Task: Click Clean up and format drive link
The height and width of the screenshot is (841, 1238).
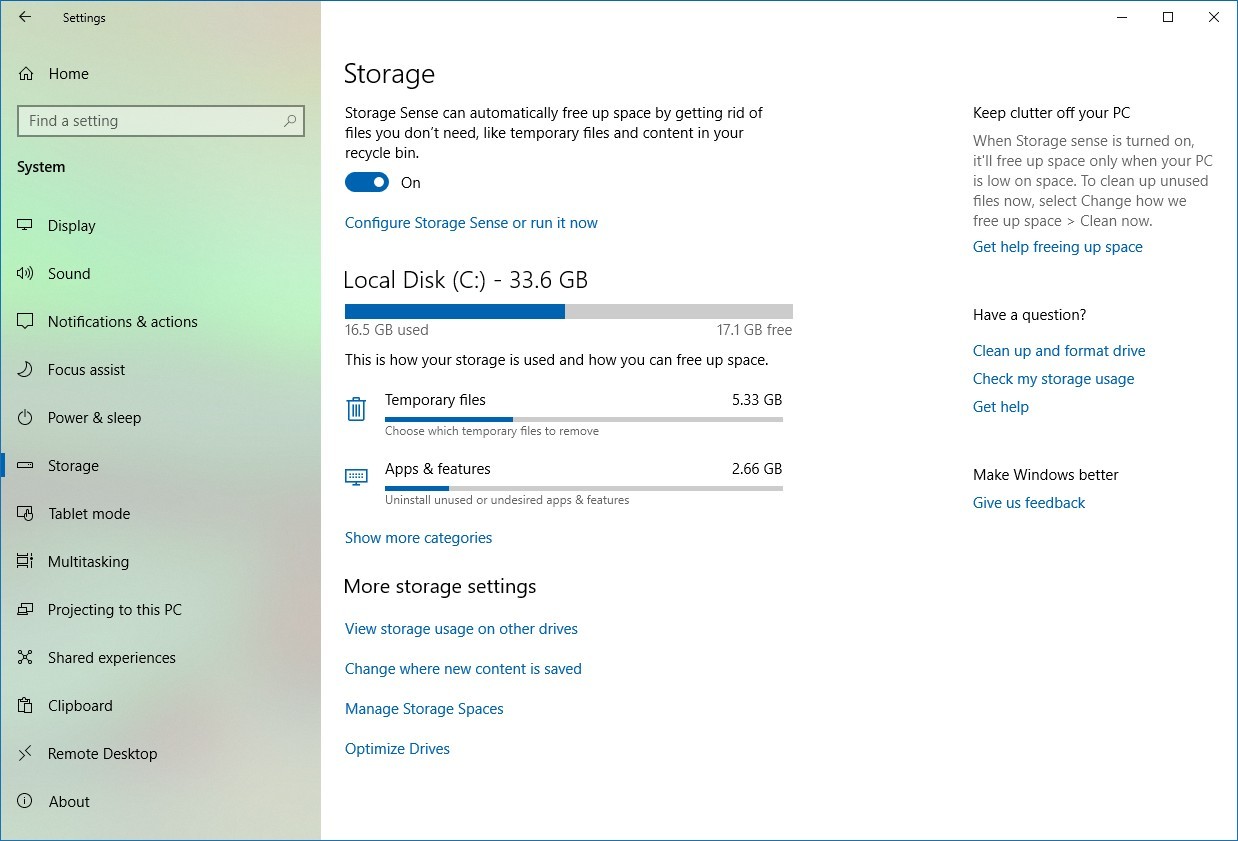Action: tap(1059, 351)
